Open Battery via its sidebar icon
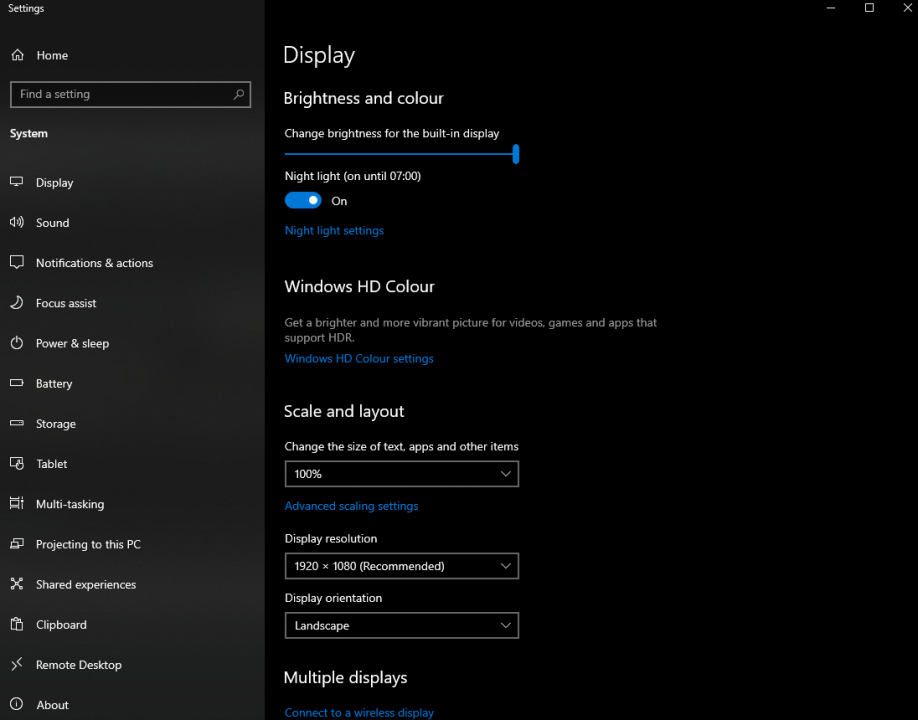Viewport: 918px width, 720px height. [x=17, y=383]
